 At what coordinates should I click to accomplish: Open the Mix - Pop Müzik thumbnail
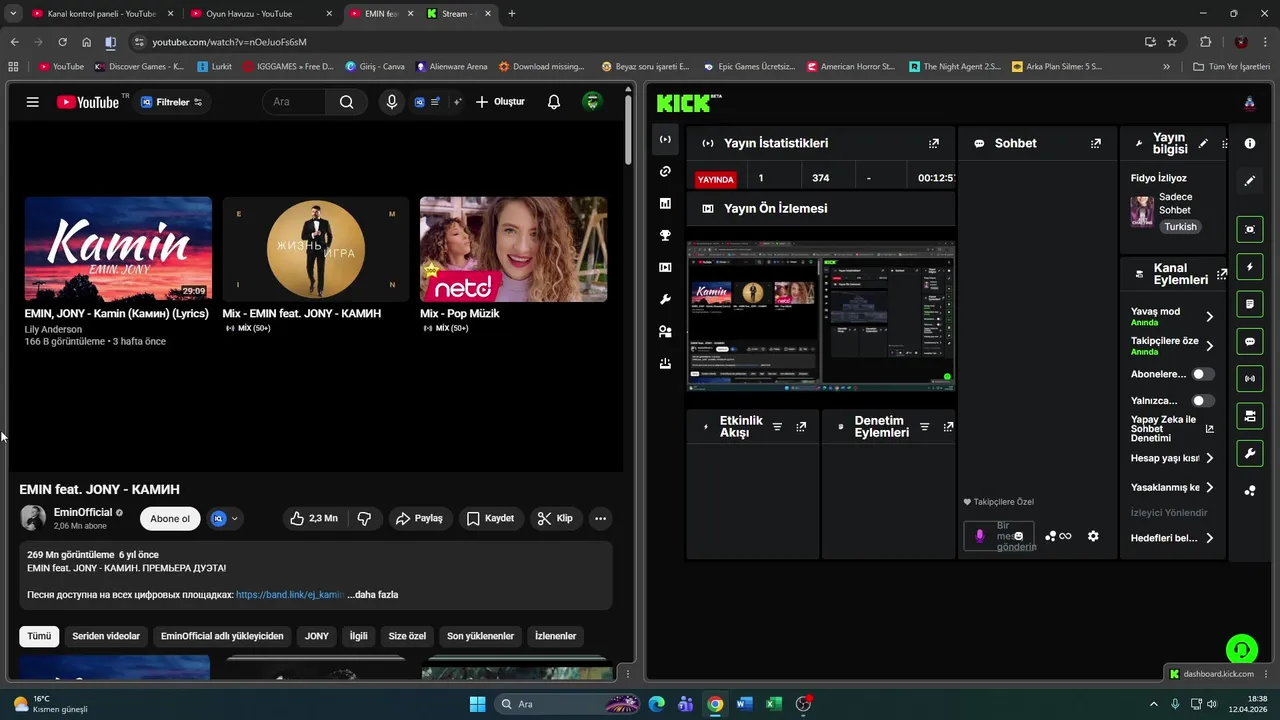(513, 249)
